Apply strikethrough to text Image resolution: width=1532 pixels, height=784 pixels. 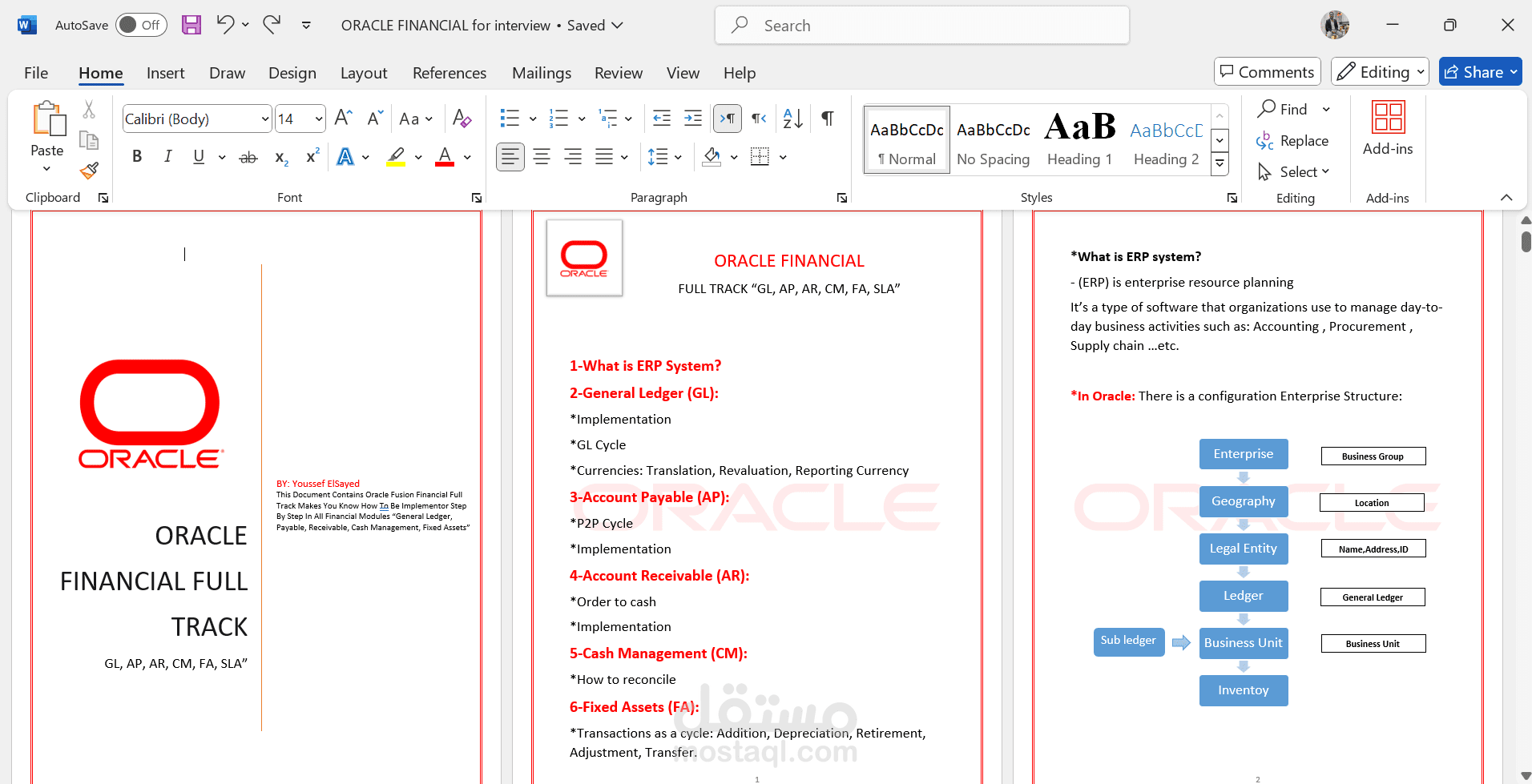(248, 157)
